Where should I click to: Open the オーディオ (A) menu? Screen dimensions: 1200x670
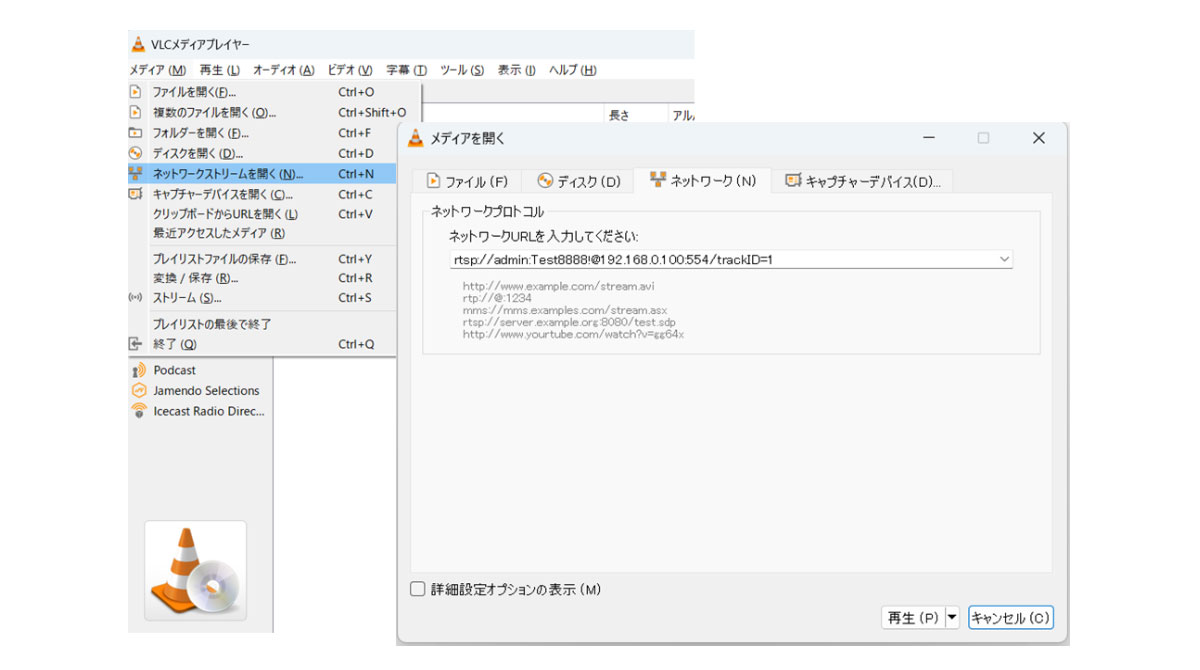283,70
